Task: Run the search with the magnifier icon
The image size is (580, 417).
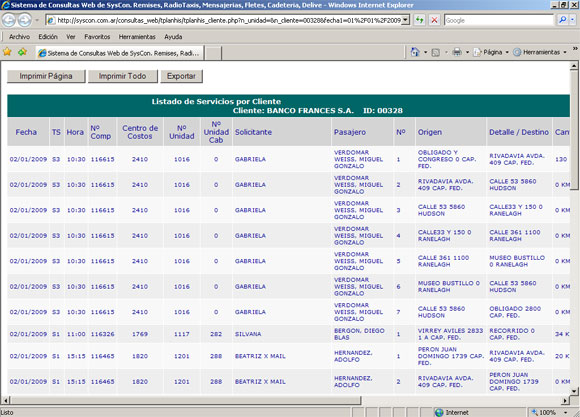Action: click(562, 20)
